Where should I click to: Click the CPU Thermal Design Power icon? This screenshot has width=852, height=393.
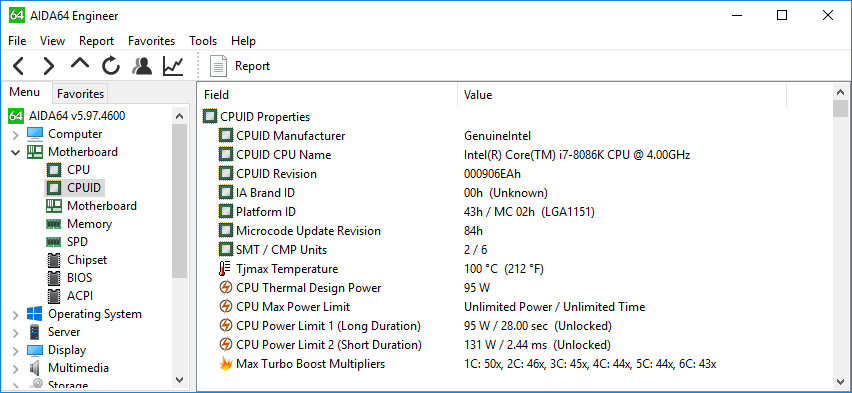click(x=225, y=288)
